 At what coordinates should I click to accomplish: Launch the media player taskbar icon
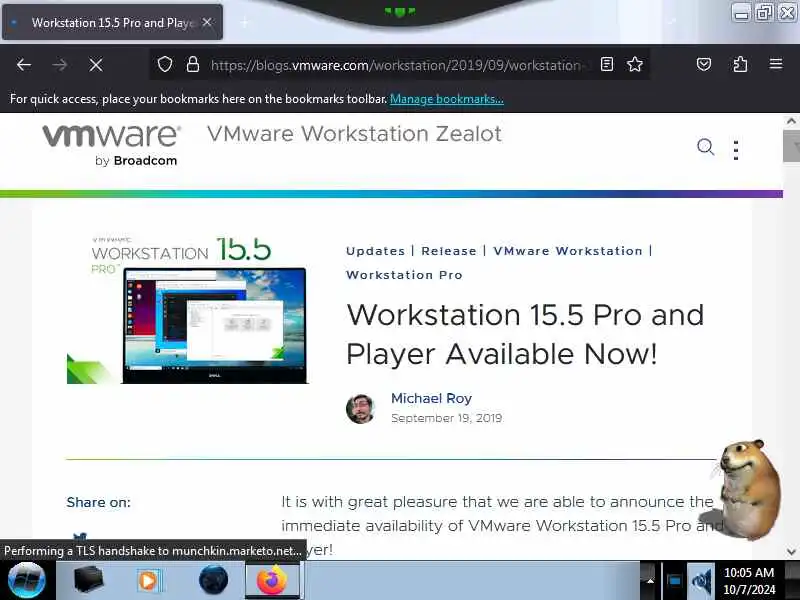[x=149, y=580]
